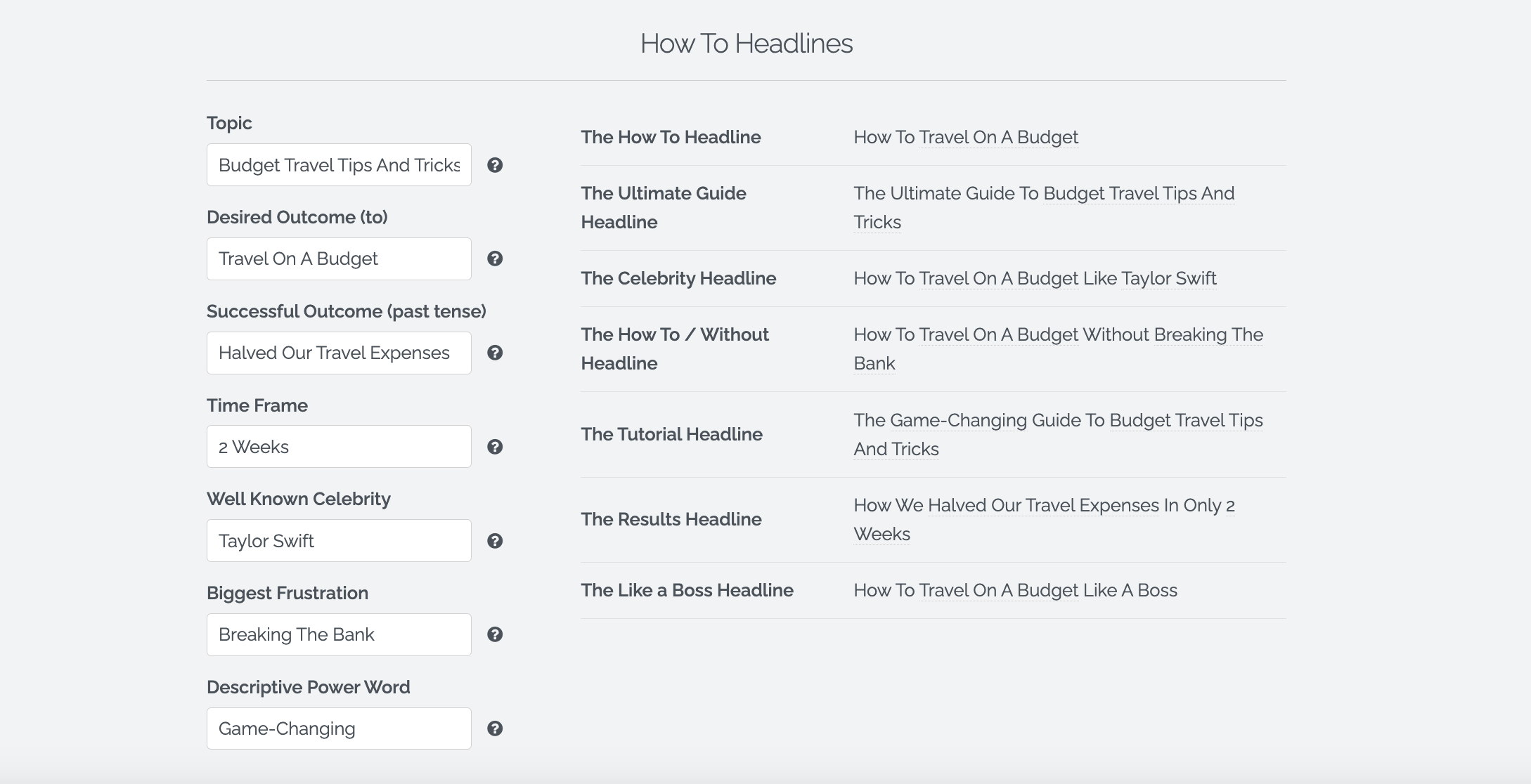Expand the Descriptive Power Word input field

click(340, 728)
